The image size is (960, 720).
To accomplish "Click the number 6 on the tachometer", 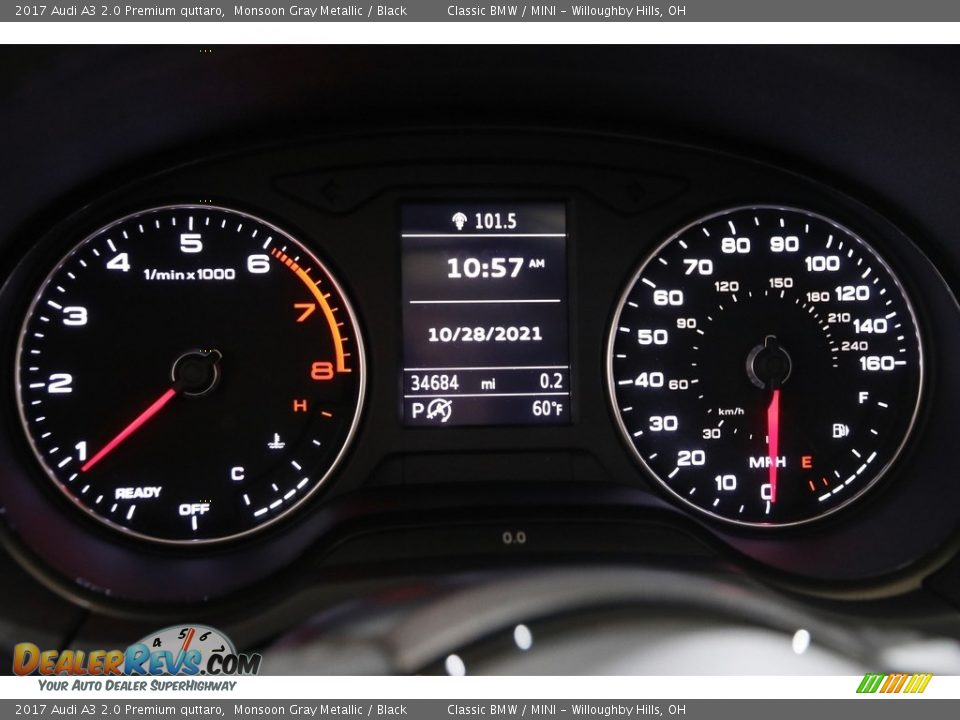I will click(x=258, y=263).
